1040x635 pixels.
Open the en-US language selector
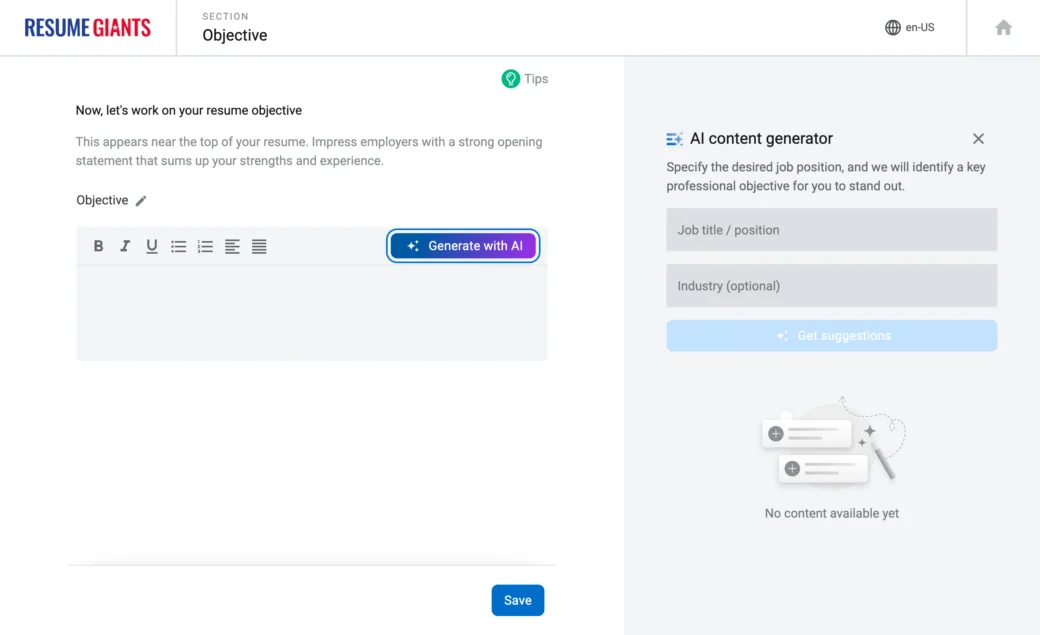909,28
